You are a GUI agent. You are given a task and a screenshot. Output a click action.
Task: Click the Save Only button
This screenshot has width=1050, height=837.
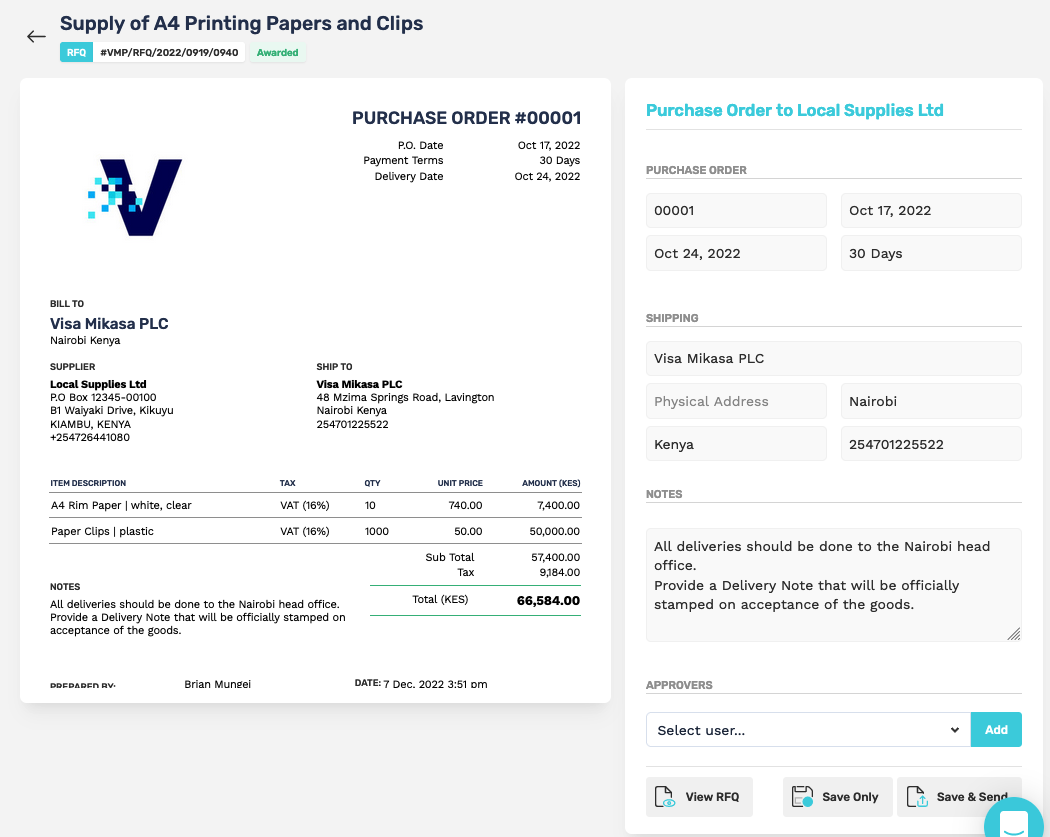click(837, 796)
